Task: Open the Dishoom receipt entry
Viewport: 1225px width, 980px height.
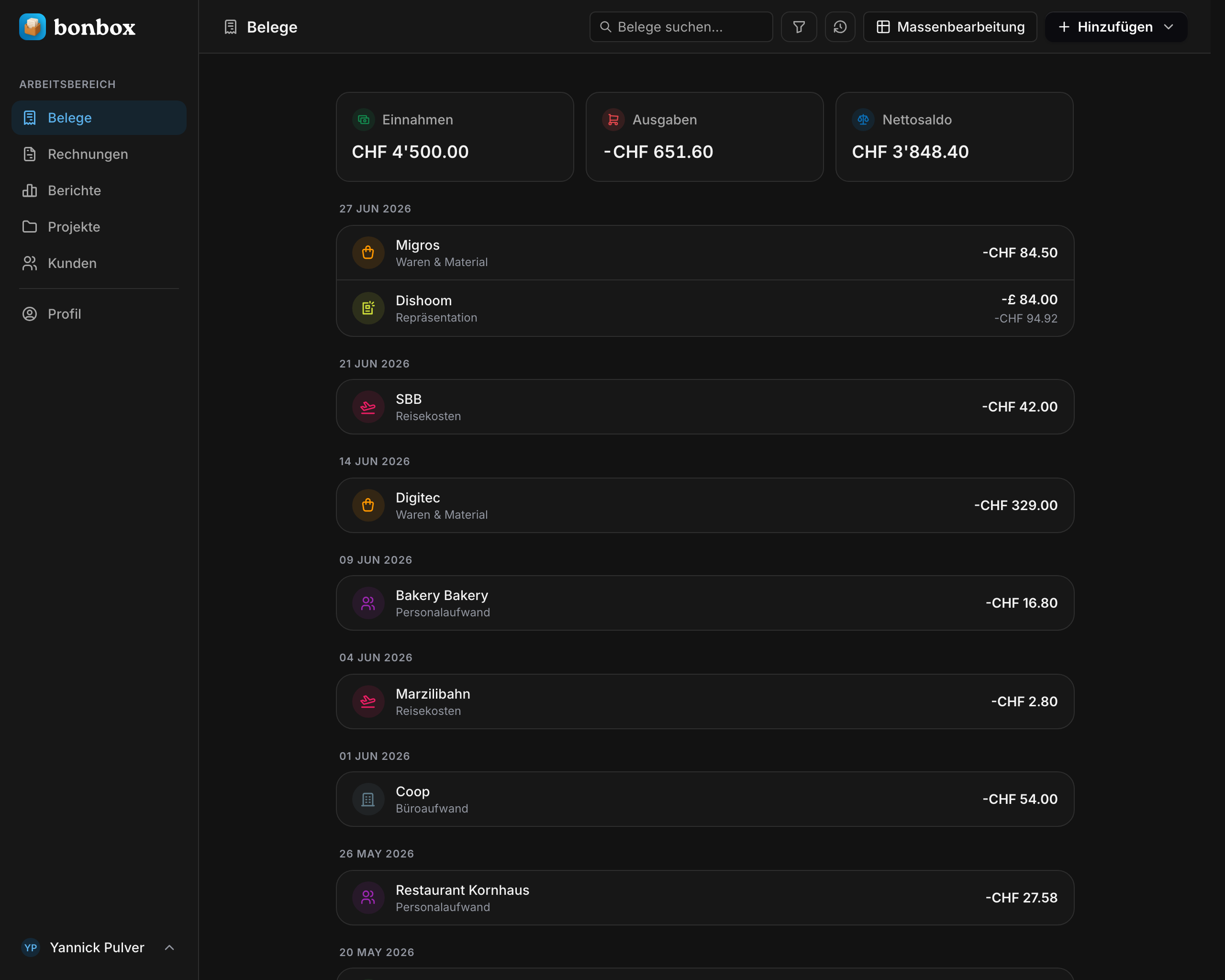Action: pyautogui.click(x=704, y=309)
